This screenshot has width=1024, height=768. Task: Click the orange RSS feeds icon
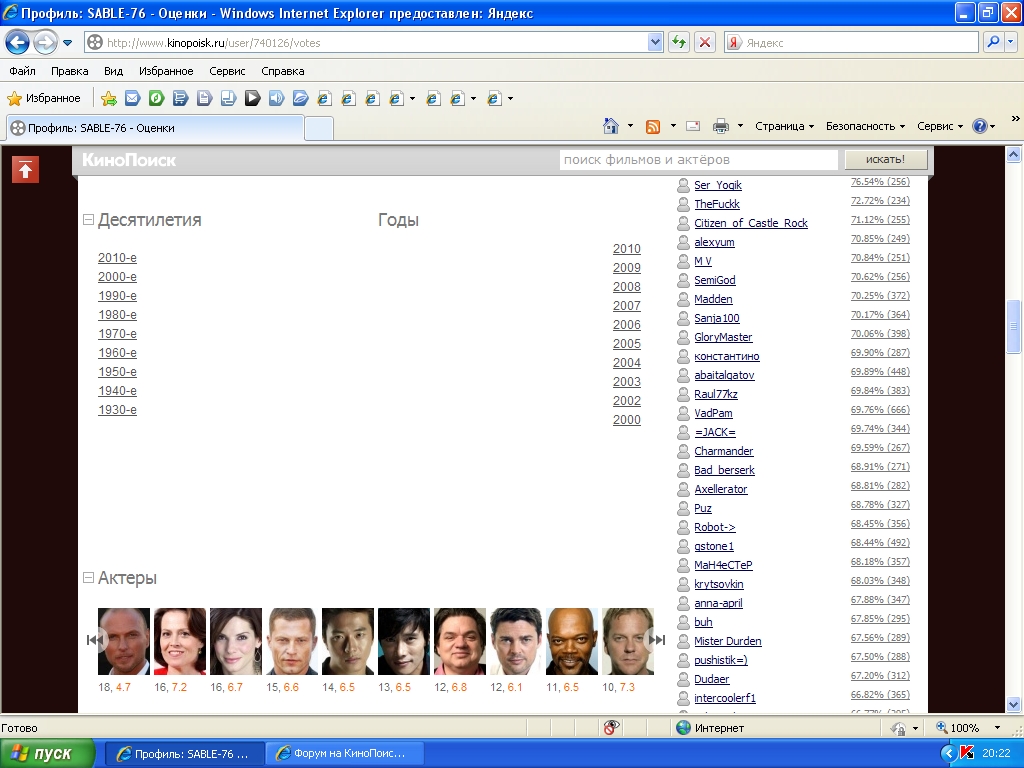(x=653, y=126)
